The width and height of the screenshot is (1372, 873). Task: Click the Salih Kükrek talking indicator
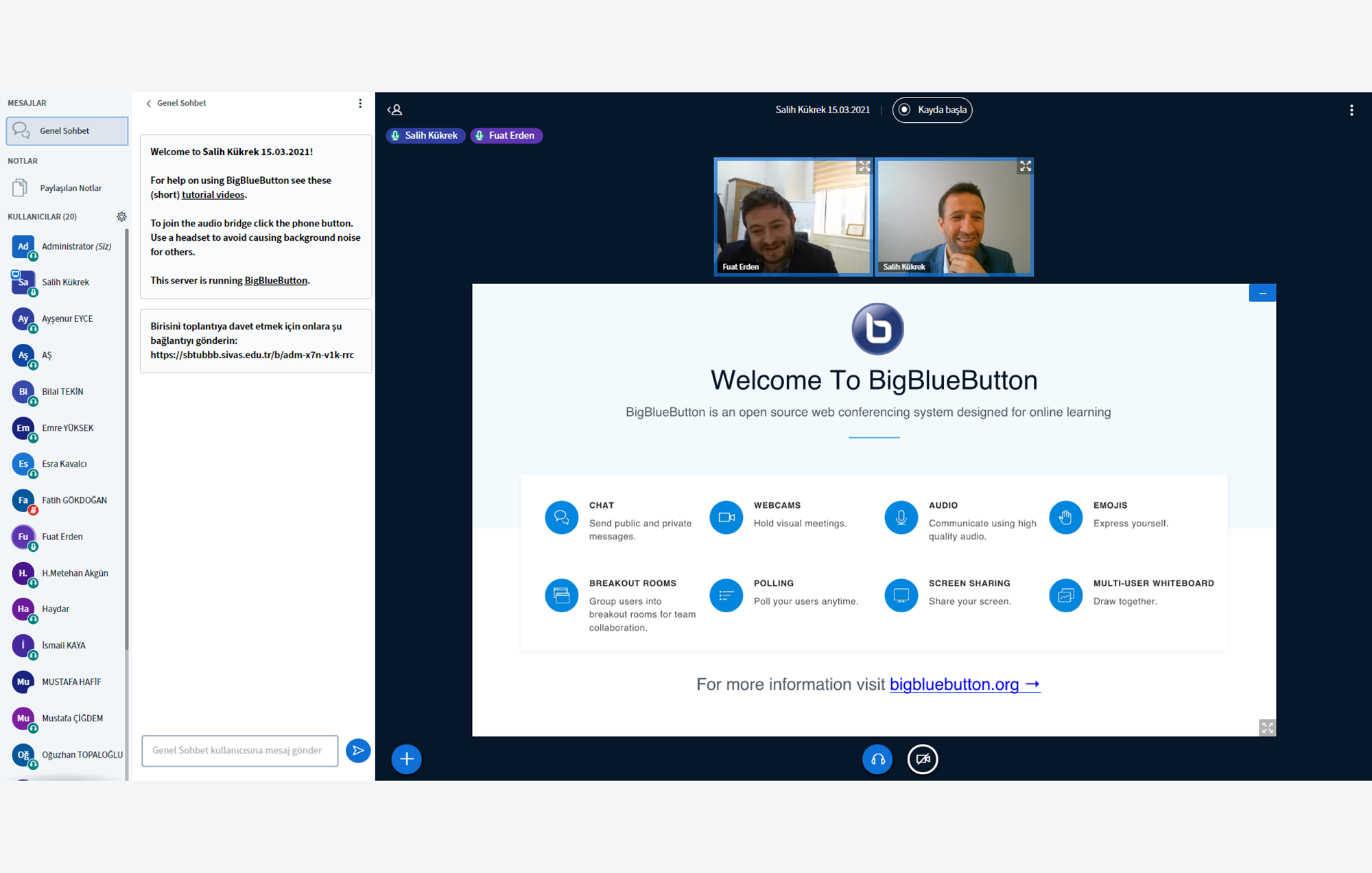point(425,136)
